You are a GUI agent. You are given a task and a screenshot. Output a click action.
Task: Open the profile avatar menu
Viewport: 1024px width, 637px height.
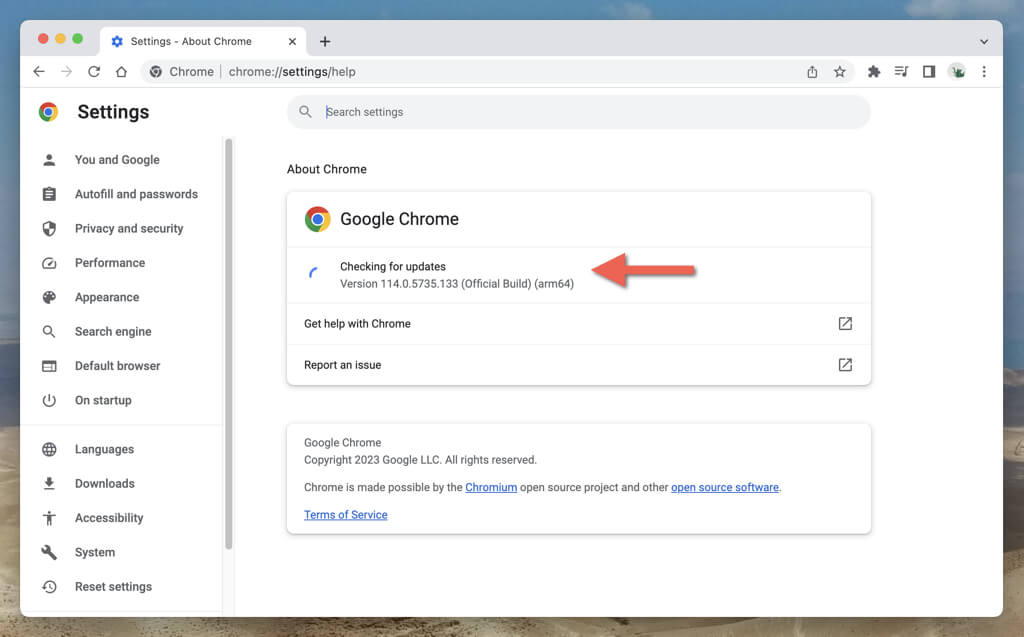click(x=957, y=72)
